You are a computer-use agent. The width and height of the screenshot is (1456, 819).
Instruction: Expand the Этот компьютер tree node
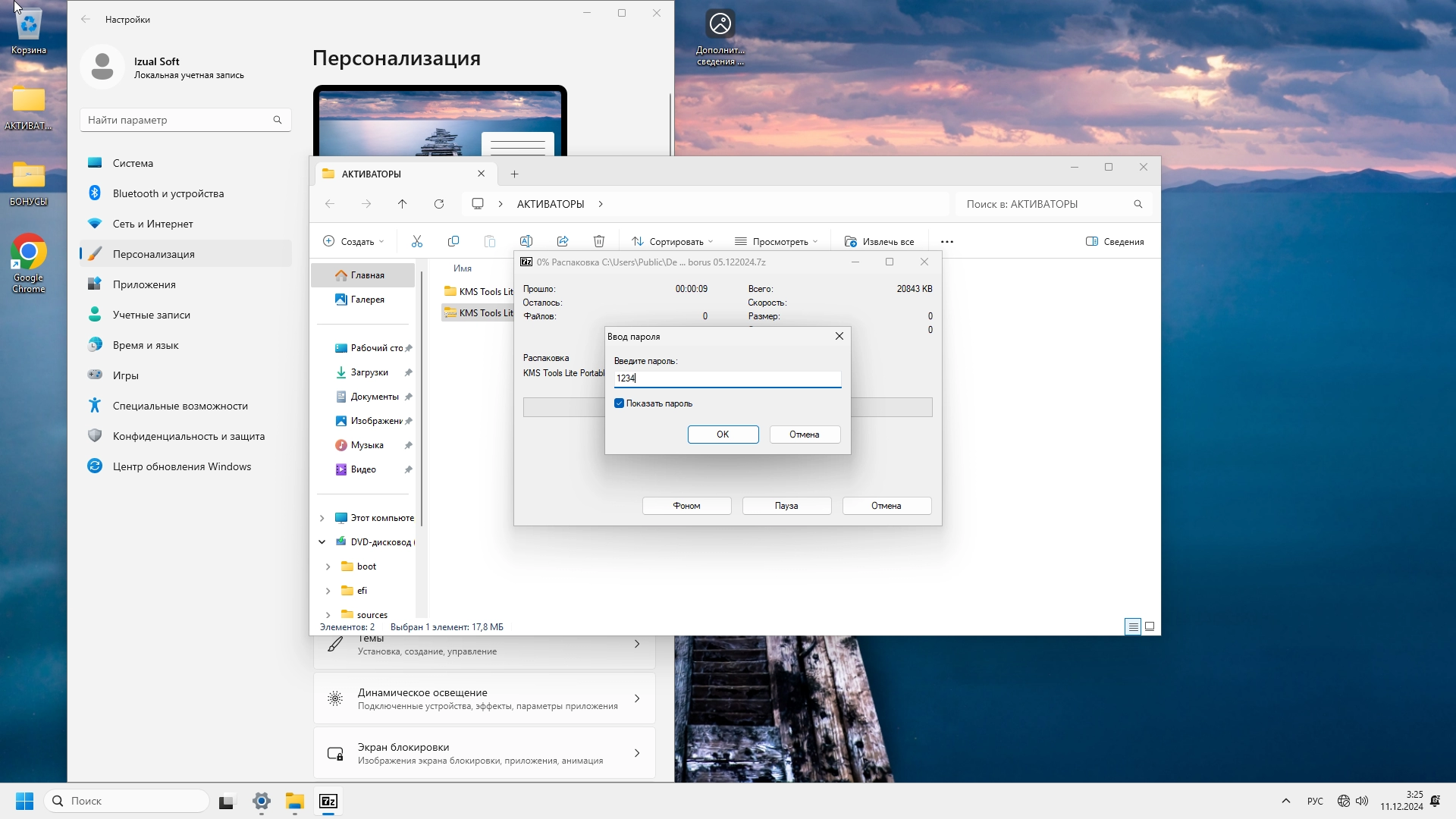pos(322,518)
